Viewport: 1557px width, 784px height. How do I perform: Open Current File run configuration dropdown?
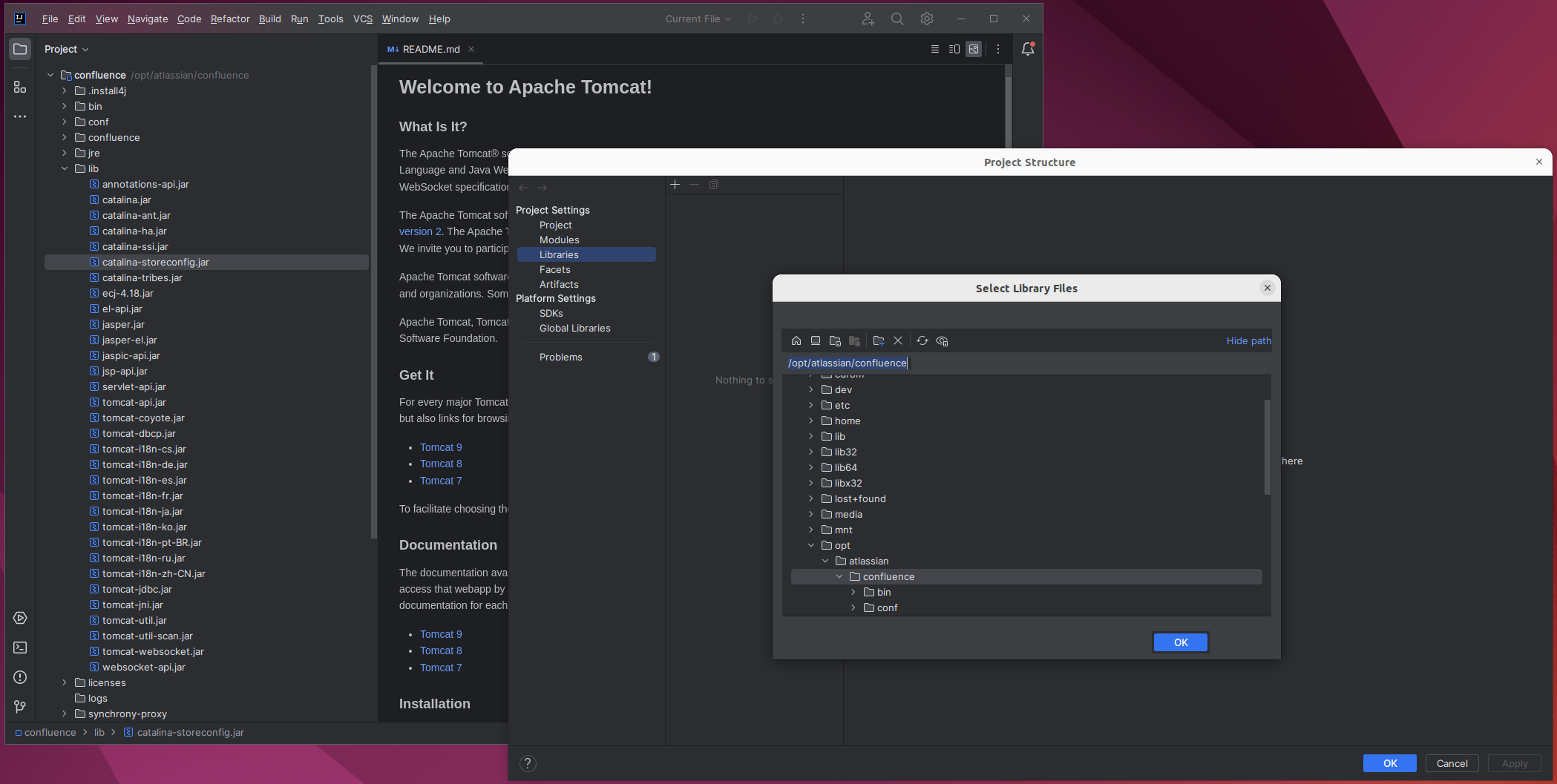pos(698,19)
